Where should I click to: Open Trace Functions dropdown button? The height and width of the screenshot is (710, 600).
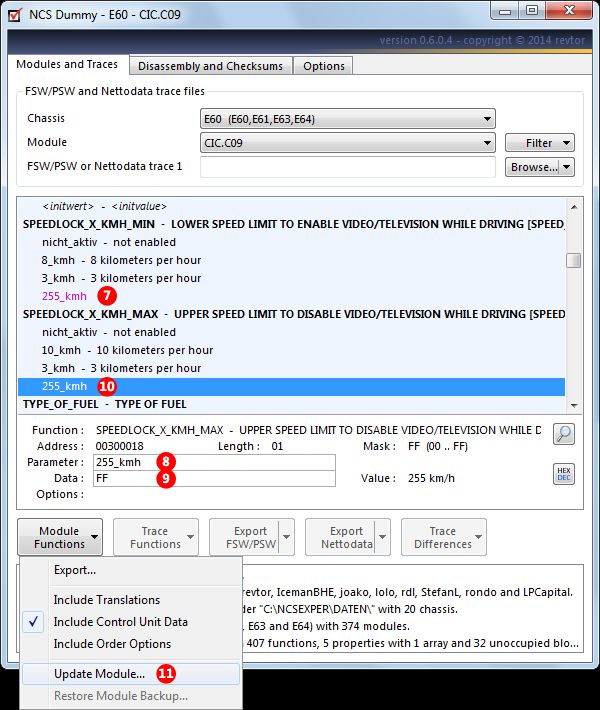click(x=156, y=537)
